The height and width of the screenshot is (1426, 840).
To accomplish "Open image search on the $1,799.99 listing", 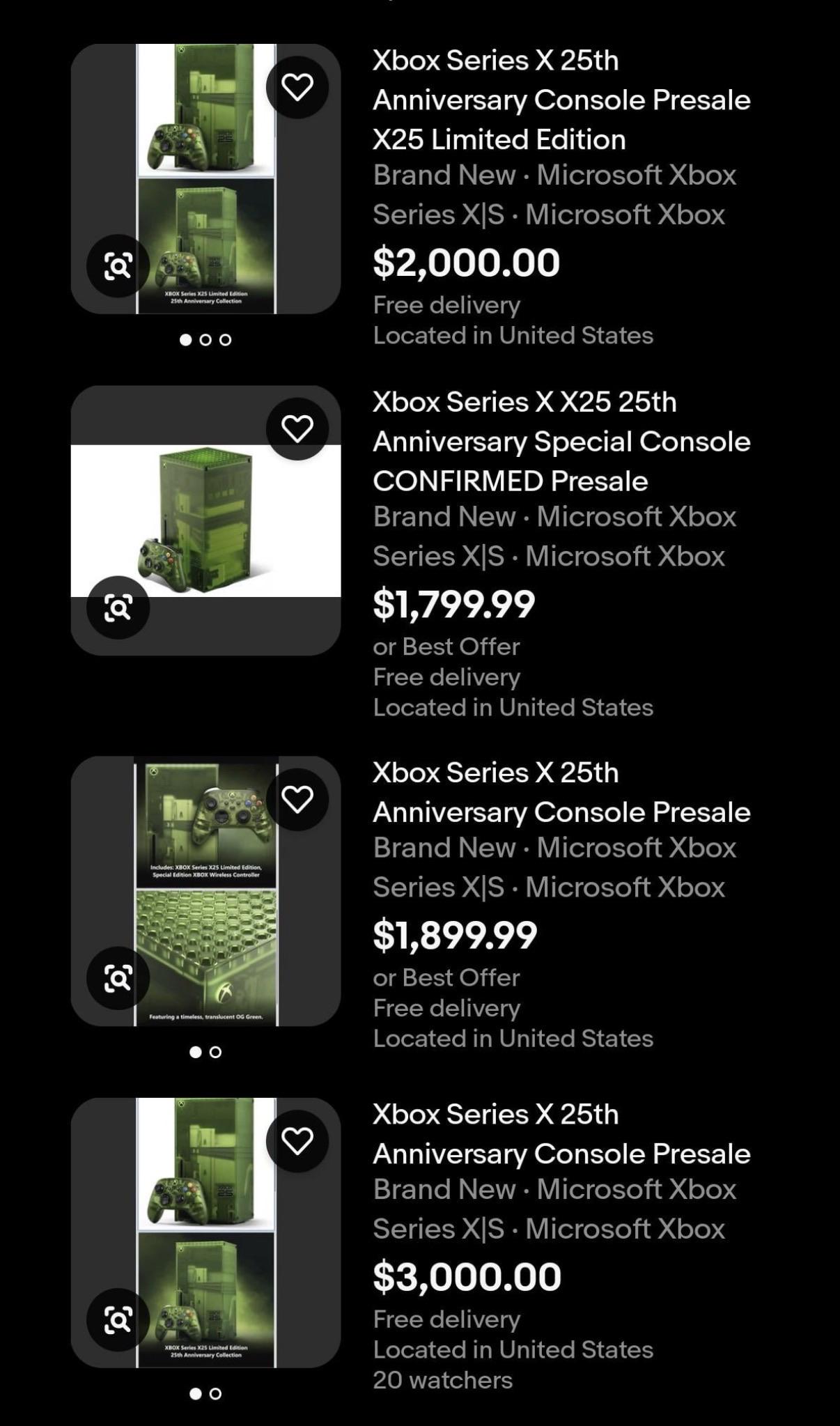I will point(118,607).
